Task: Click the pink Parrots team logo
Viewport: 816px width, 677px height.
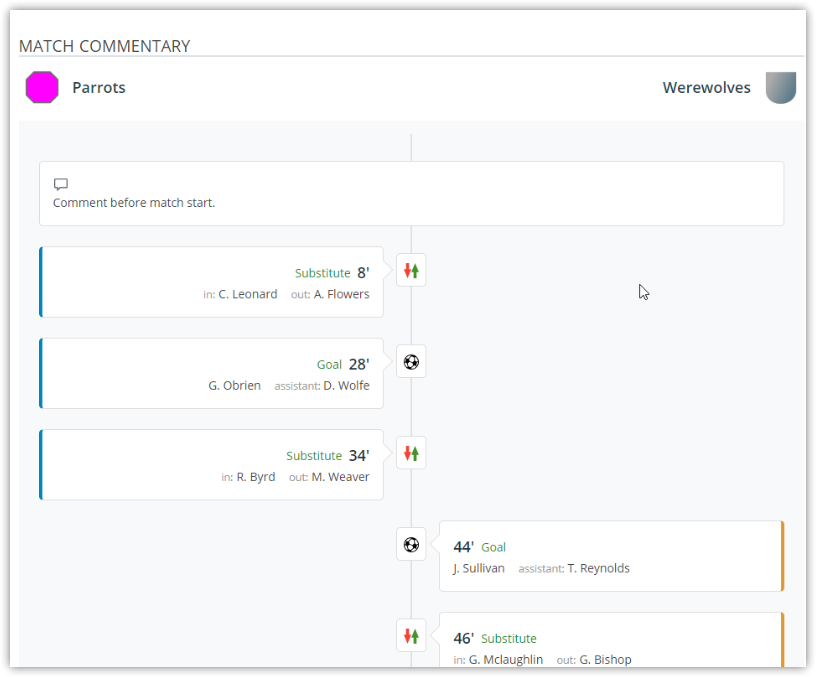Action: 42,87
